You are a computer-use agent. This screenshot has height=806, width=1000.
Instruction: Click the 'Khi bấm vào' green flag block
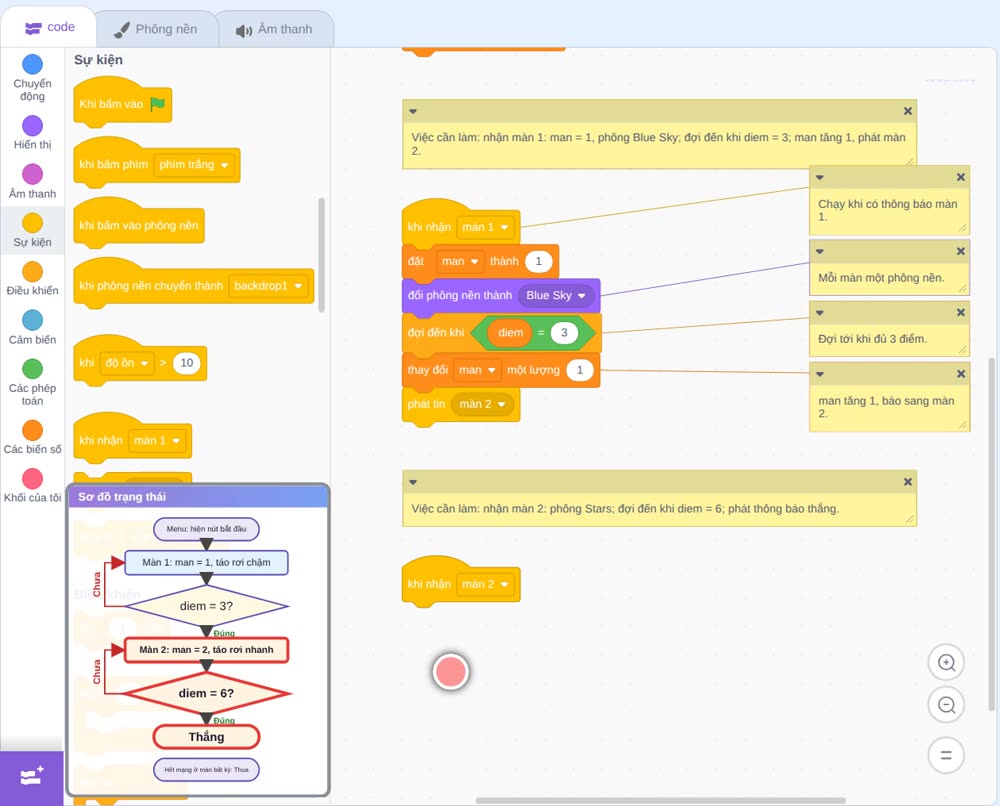pos(122,104)
